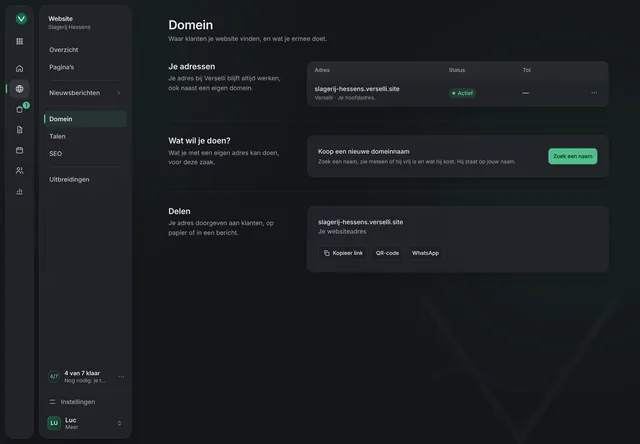This screenshot has width=640, height=444.
Task: Click the Status column header
Action: [x=457, y=70]
